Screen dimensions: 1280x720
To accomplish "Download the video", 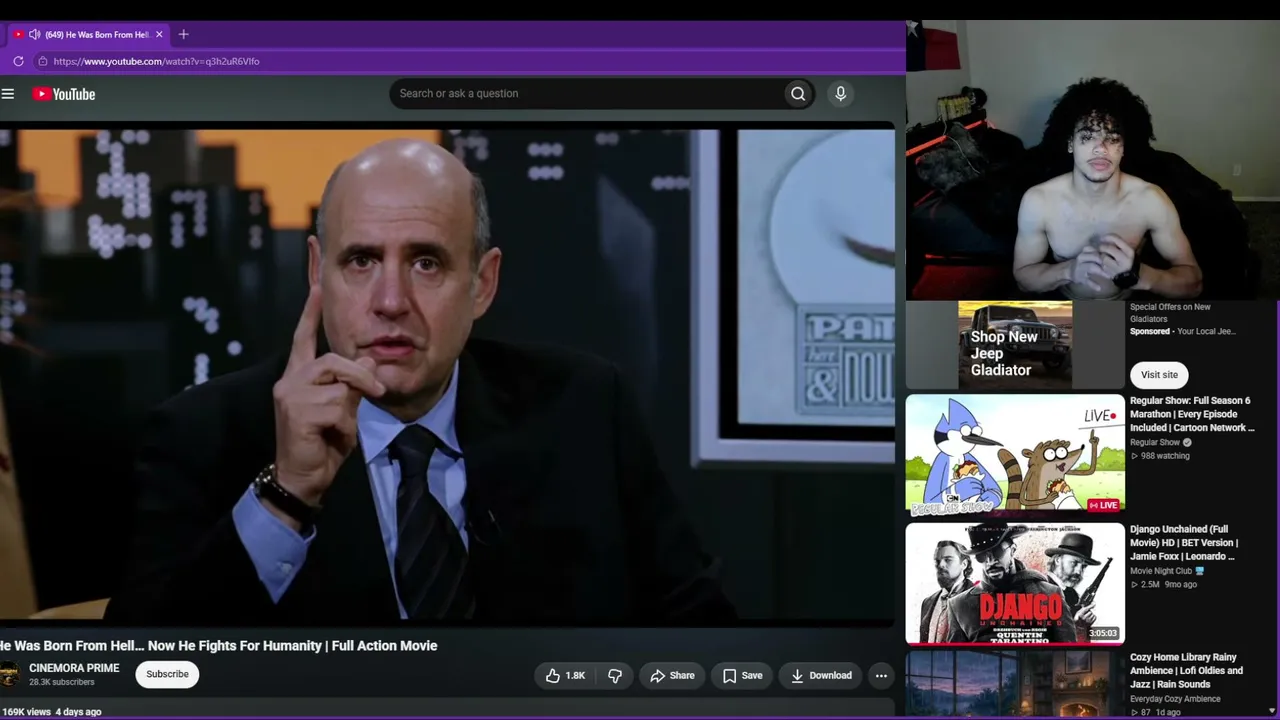I will pyautogui.click(x=821, y=676).
